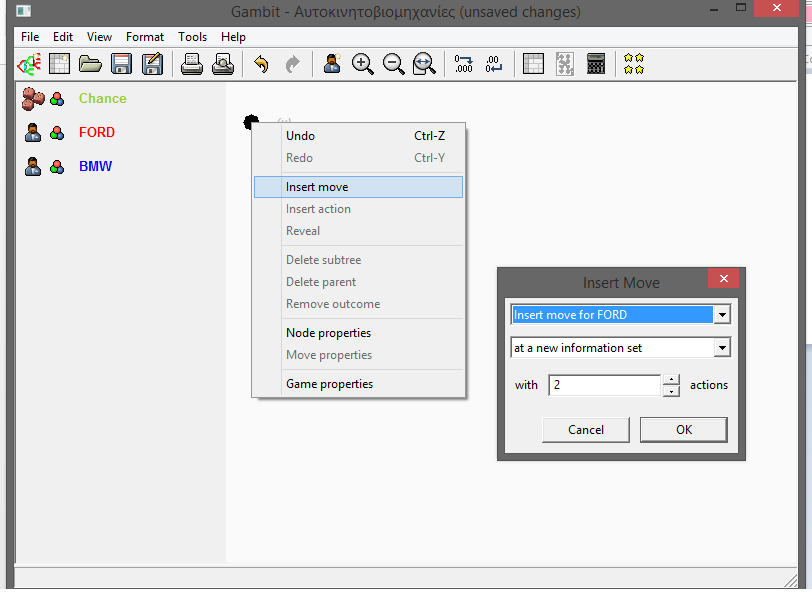Open the Tools menu
Screen dimensions: 812x604
193,37
